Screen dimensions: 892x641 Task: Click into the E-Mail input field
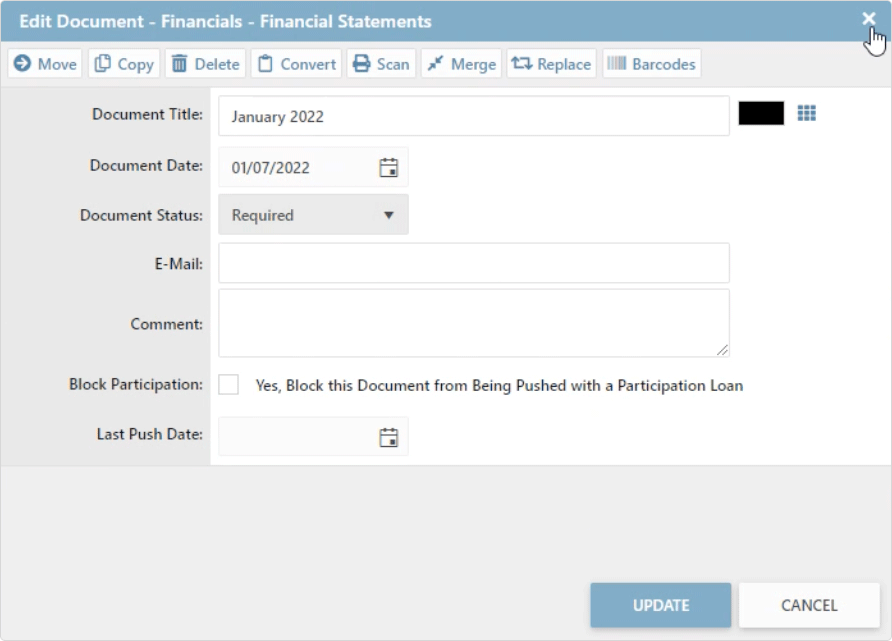(473, 263)
